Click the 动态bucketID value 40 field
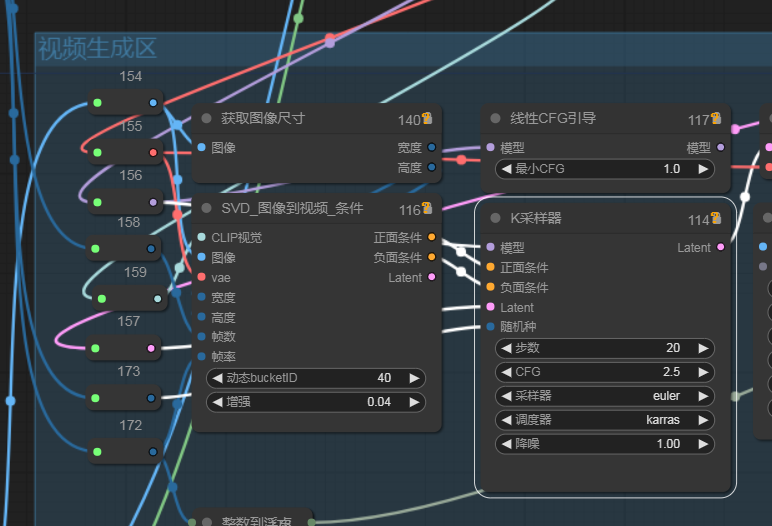Image resolution: width=772 pixels, height=526 pixels. pyautogui.click(x=316, y=378)
